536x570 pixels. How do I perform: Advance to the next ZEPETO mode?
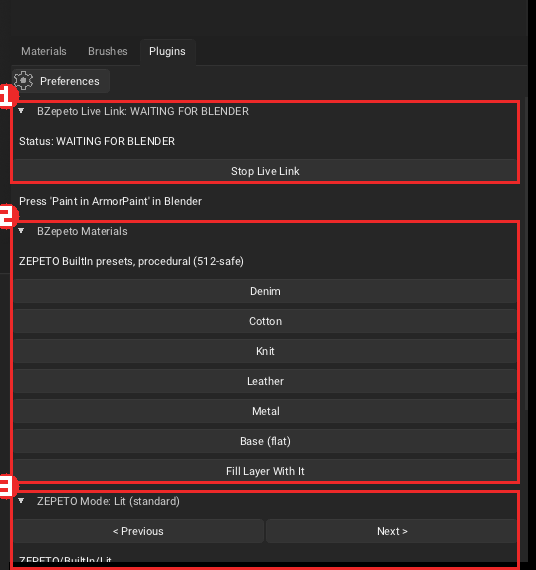click(x=391, y=531)
